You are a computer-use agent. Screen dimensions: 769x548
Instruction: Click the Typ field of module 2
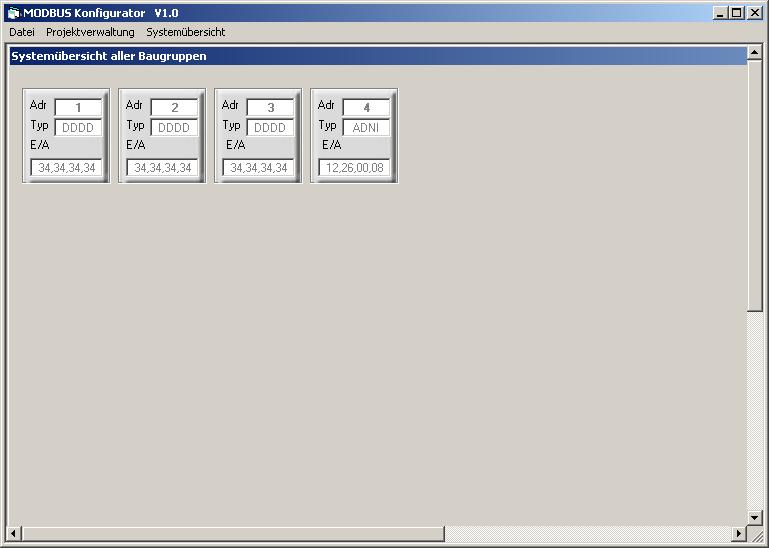pyautogui.click(x=174, y=128)
